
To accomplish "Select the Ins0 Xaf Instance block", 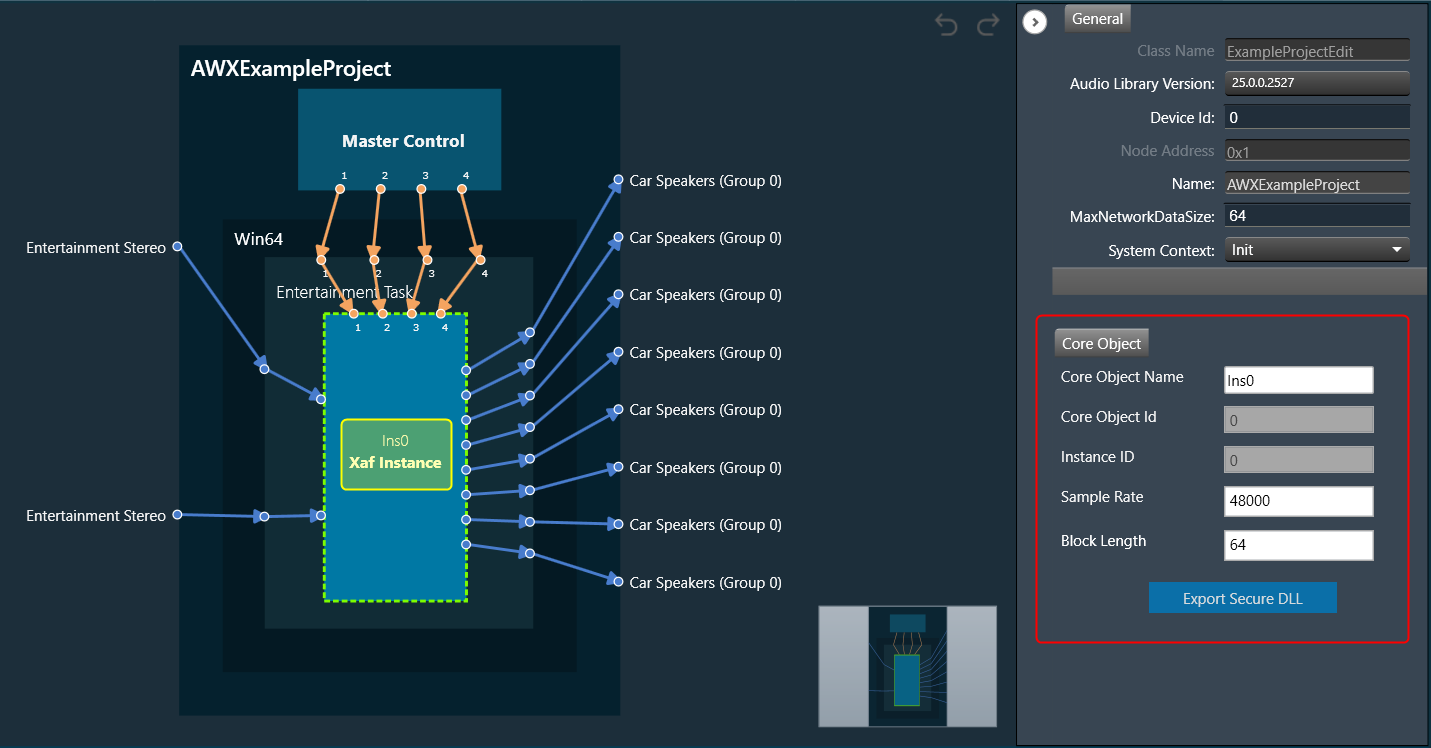I will point(396,454).
